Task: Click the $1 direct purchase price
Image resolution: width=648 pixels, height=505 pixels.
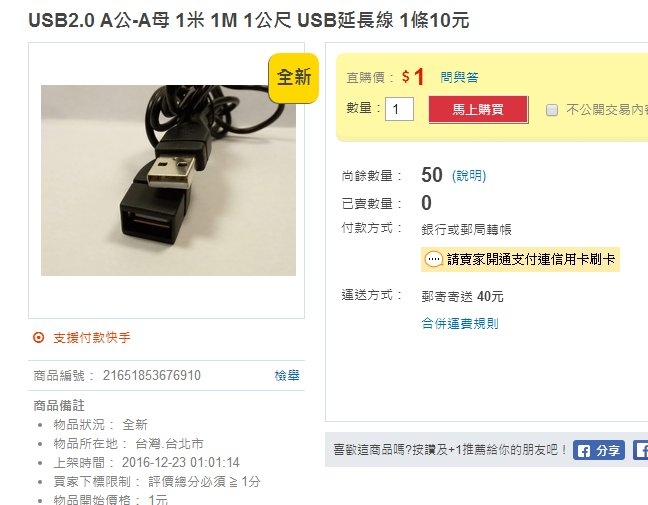Action: point(413,77)
